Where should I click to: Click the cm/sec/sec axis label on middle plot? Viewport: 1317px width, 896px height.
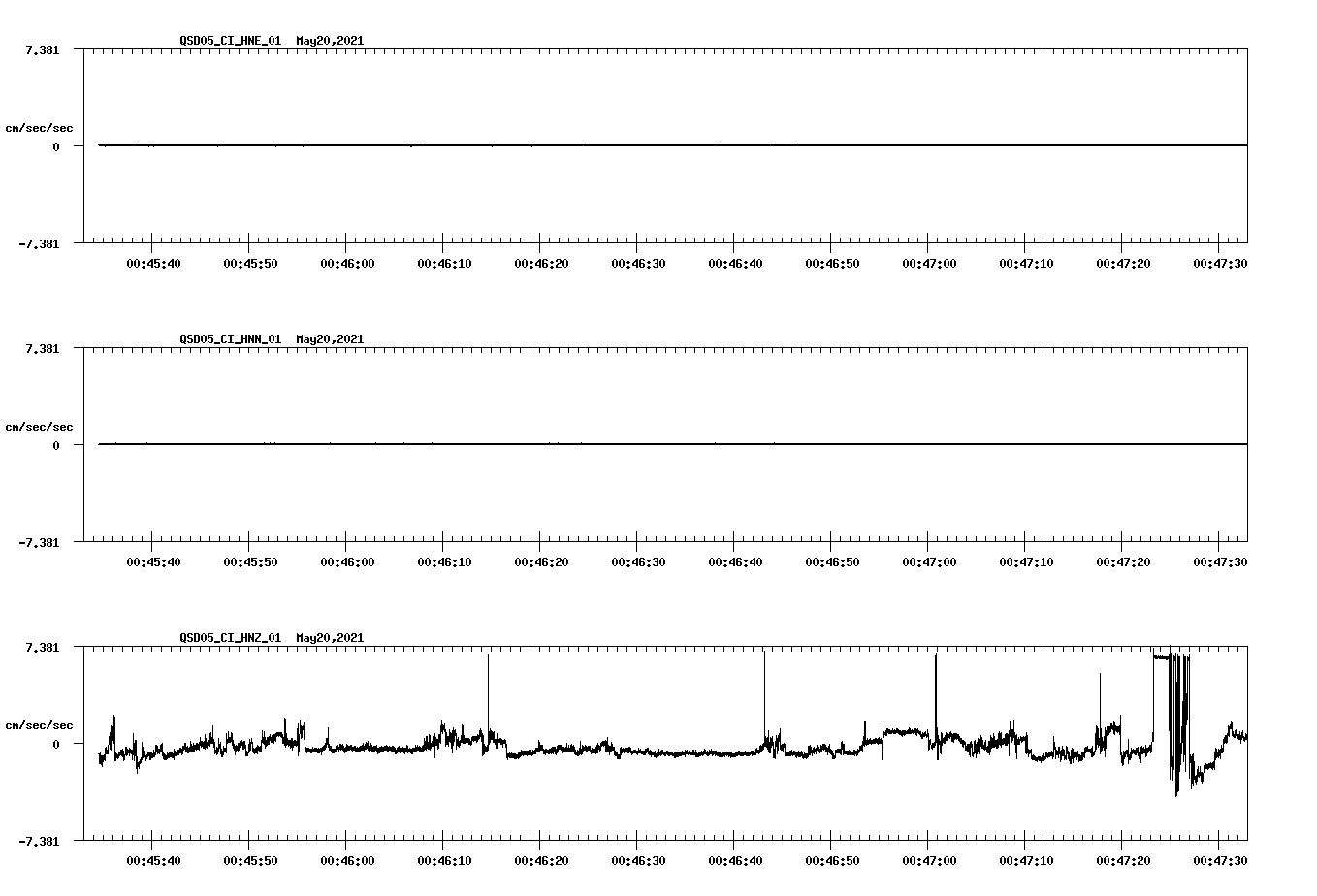click(40, 426)
